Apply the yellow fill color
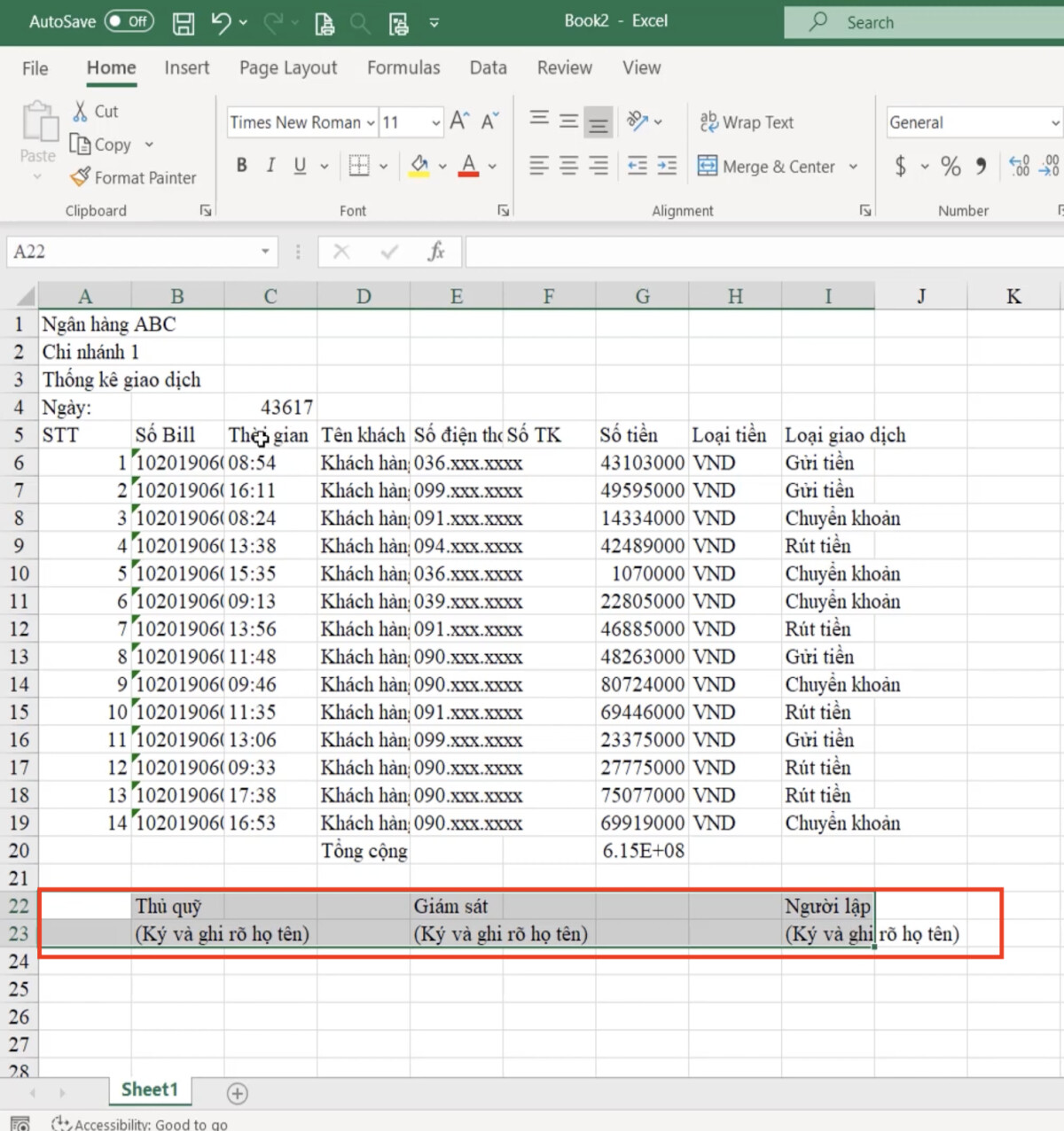This screenshot has height=1131, width=1064. [420, 166]
